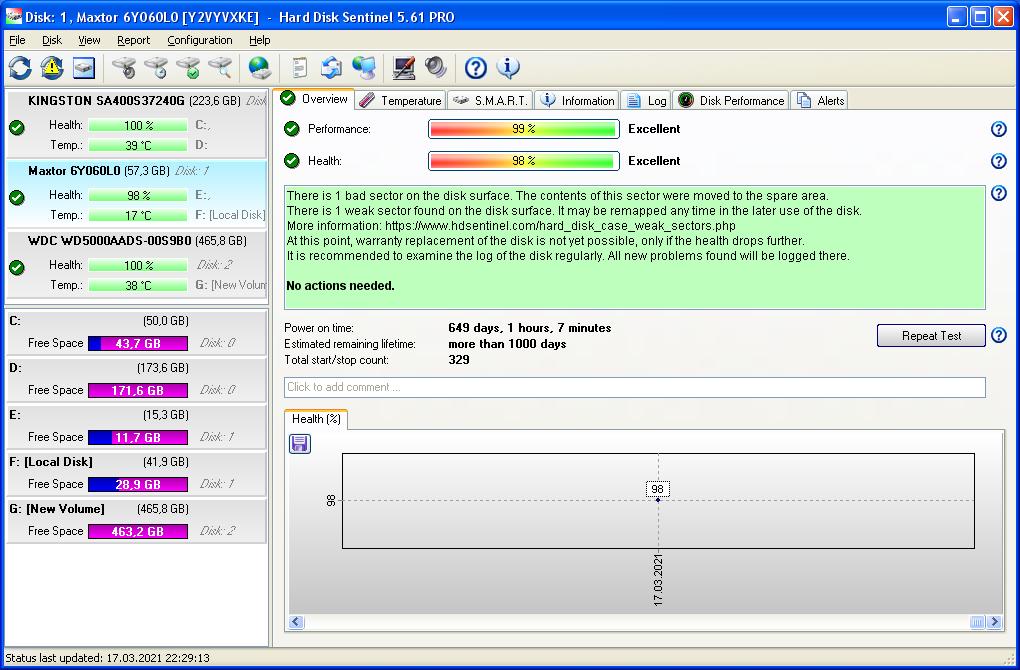Switch to the Information tab
The image size is (1020, 670).
coord(577,100)
